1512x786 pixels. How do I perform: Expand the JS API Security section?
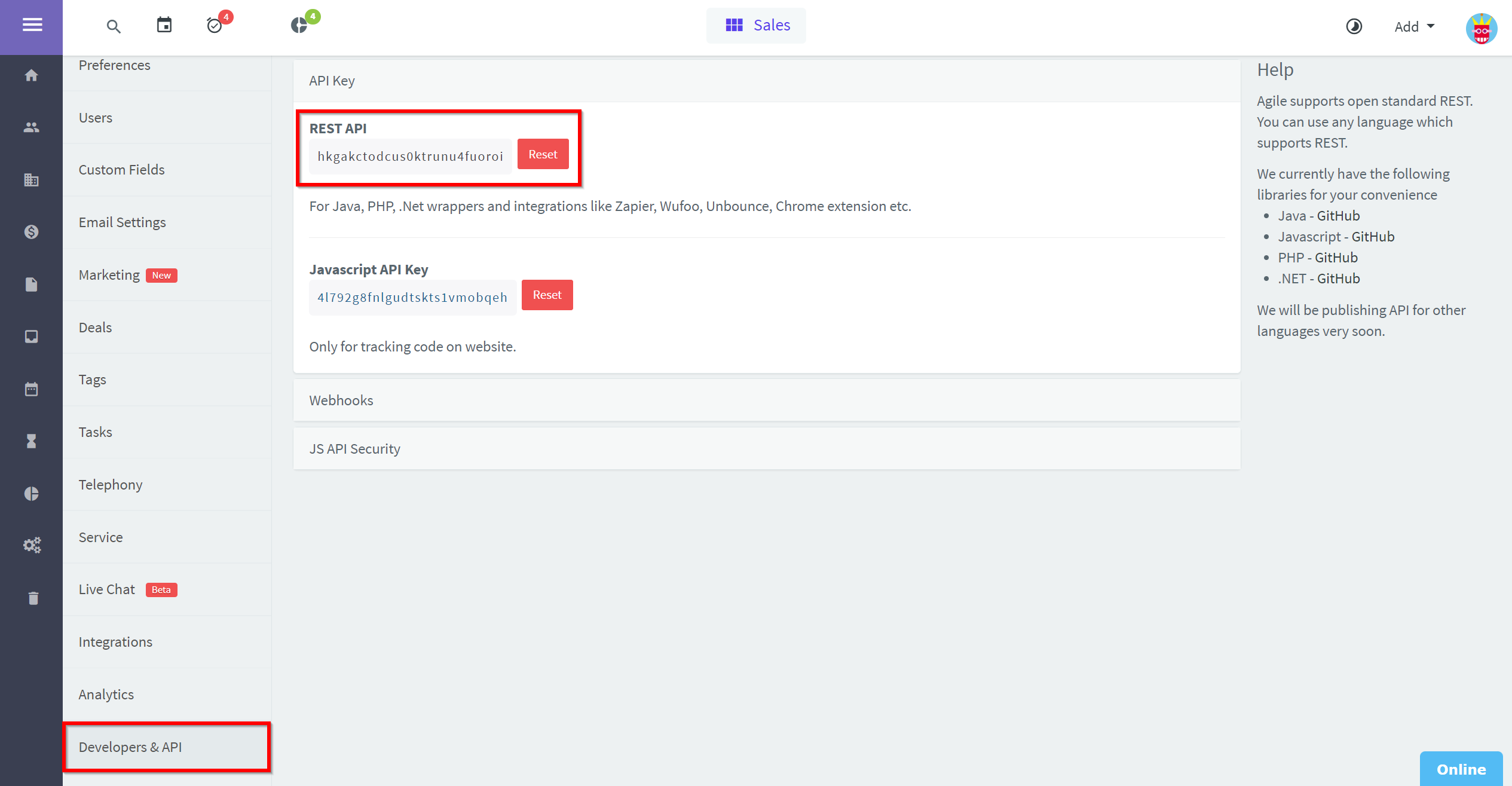point(767,449)
